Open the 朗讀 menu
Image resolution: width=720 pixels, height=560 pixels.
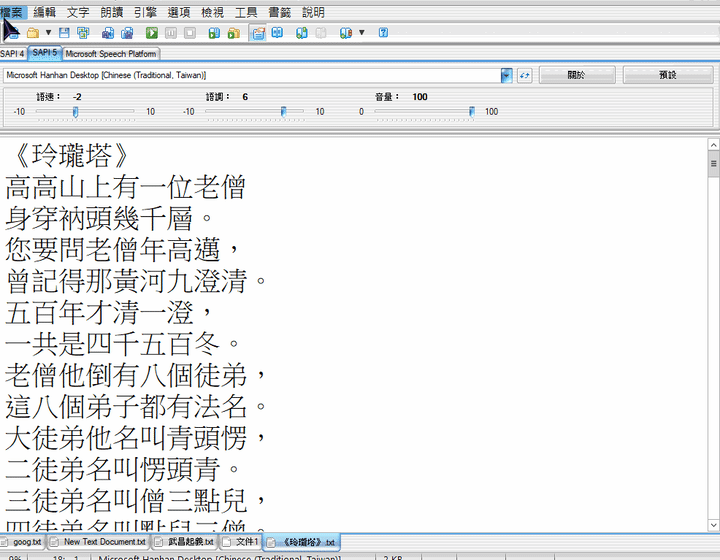click(x=112, y=12)
